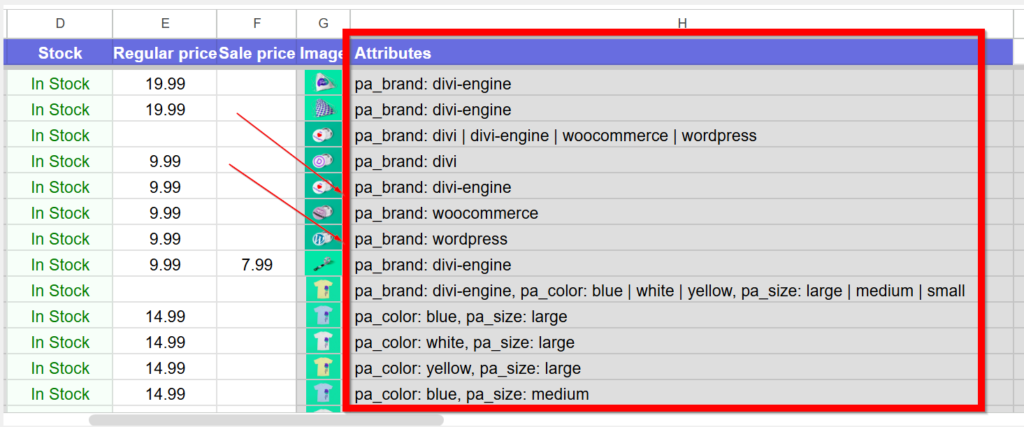Select 14.99 price in yellow large row
1024x427 pixels.
165,368
